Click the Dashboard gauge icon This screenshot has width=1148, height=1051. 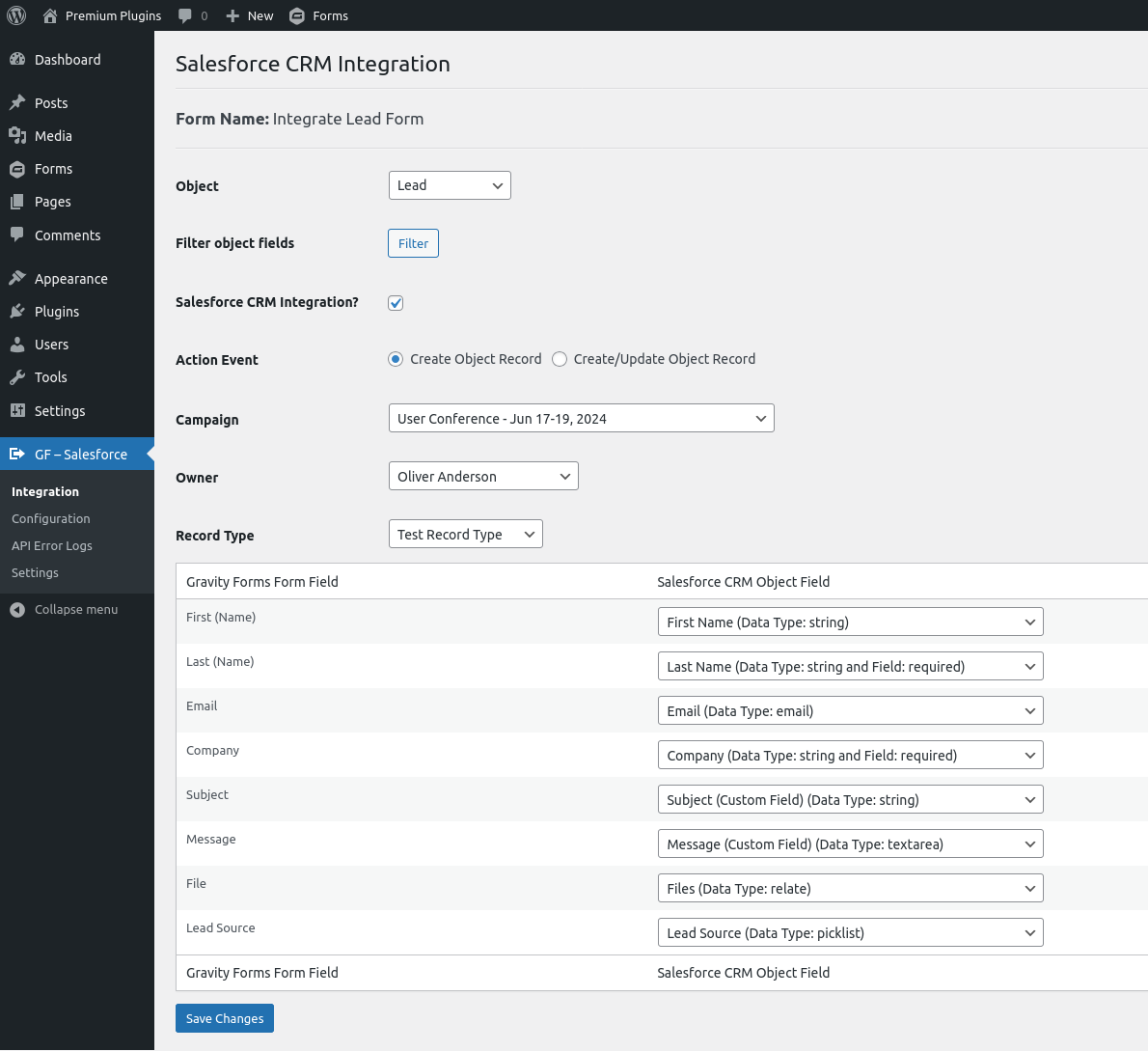(x=17, y=60)
